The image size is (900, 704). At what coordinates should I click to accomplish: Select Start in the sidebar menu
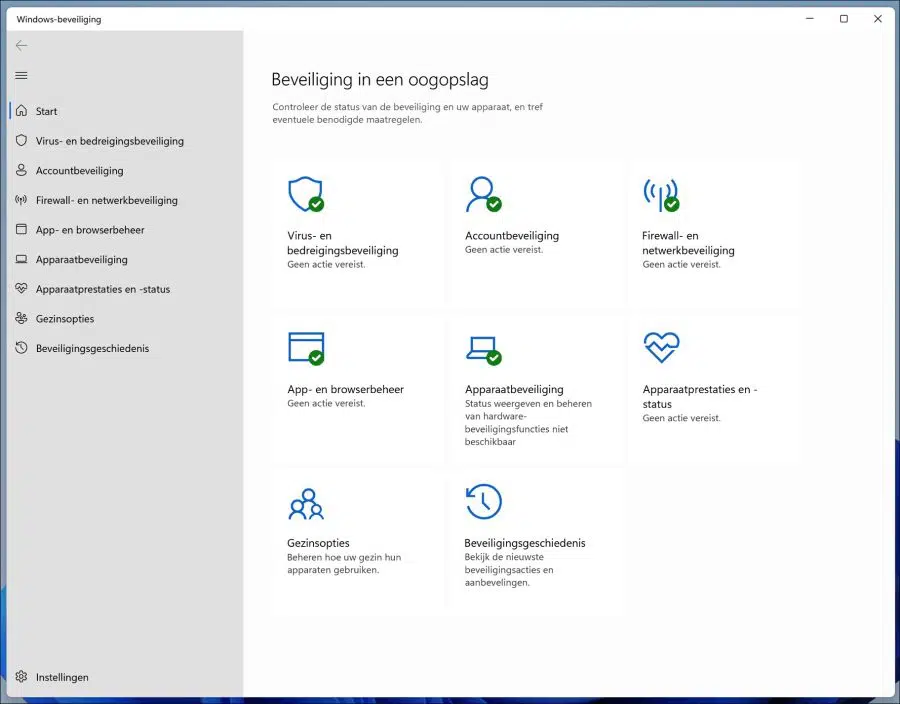pos(126,111)
